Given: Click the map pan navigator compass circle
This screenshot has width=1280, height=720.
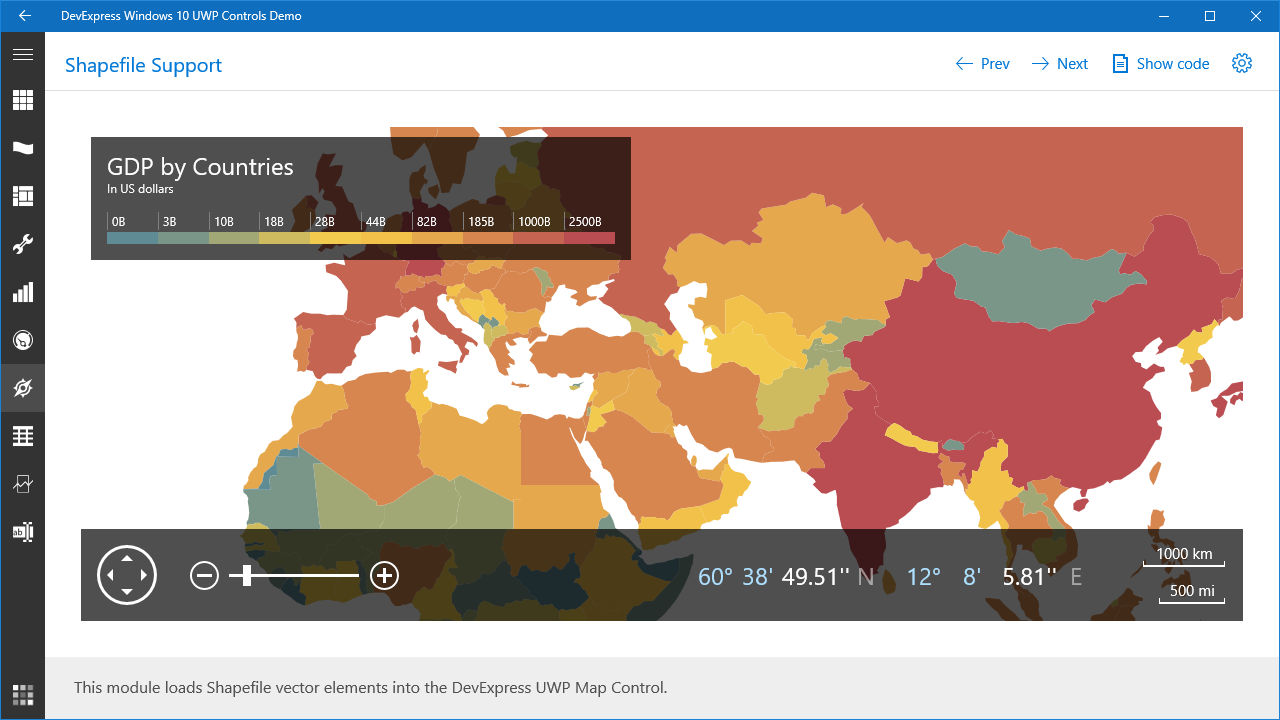Looking at the screenshot, I should click(127, 575).
